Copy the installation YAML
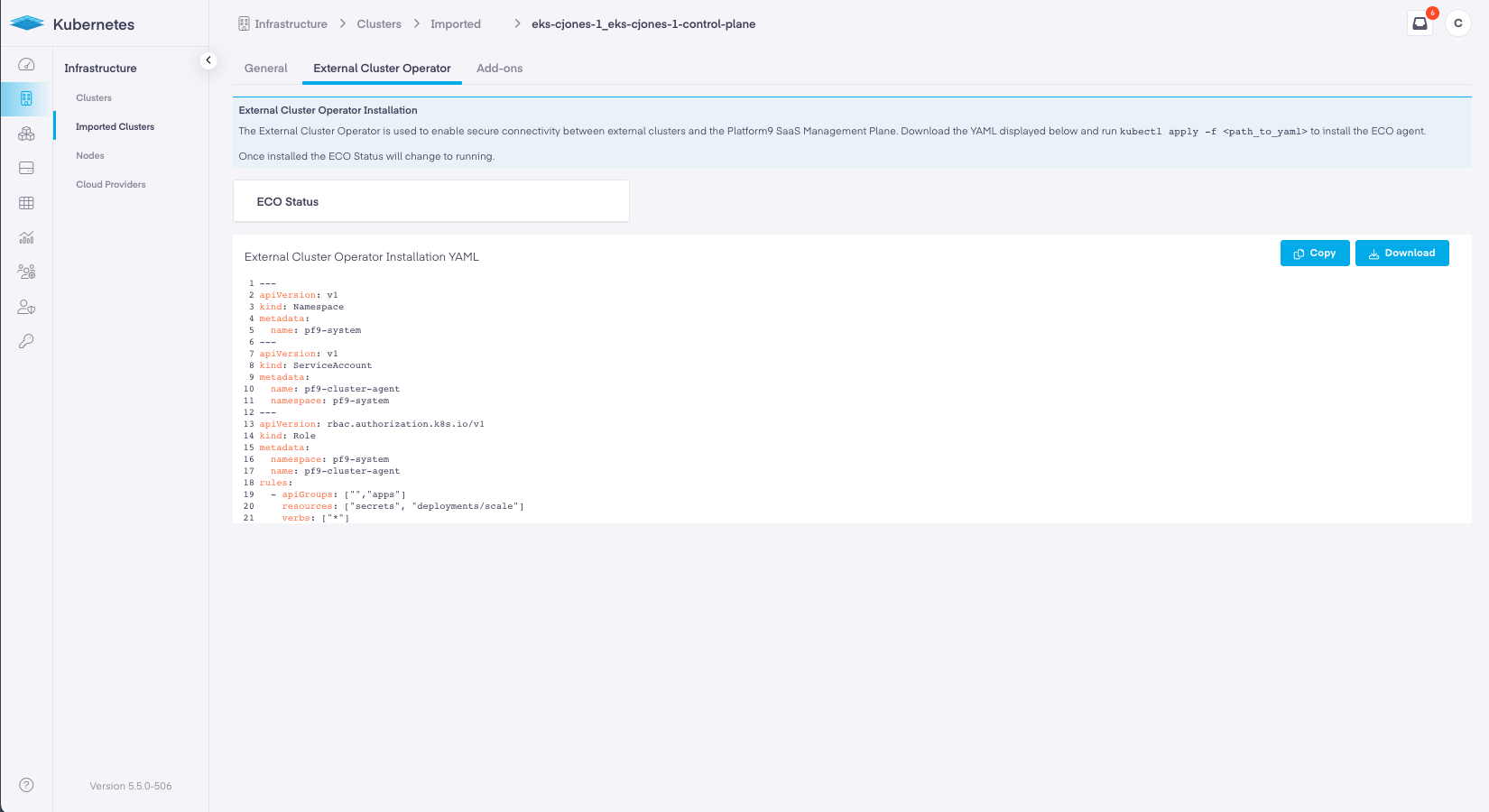 [1314, 254]
